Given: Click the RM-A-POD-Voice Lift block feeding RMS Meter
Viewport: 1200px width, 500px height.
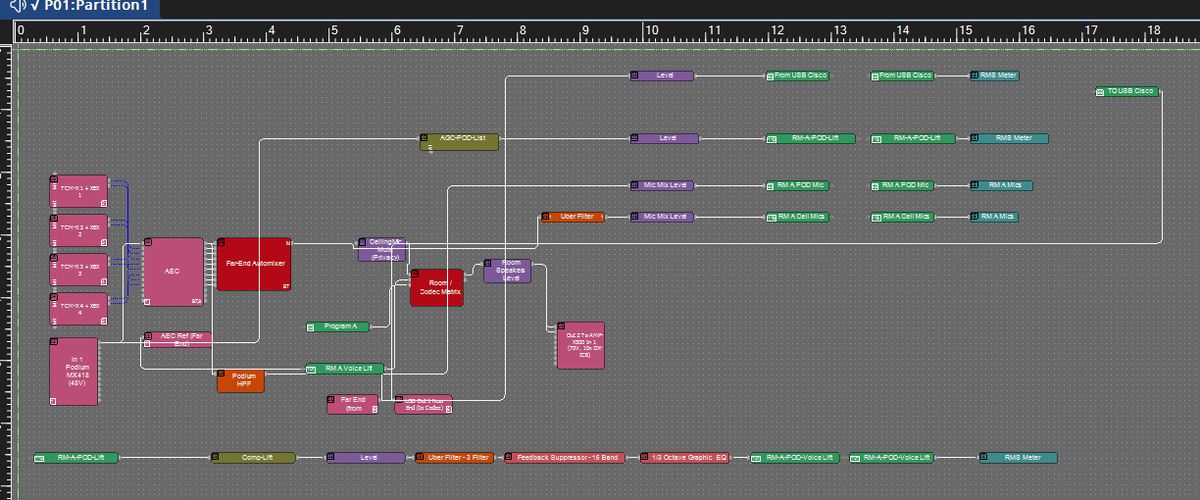Looking at the screenshot, I should coord(892,458).
